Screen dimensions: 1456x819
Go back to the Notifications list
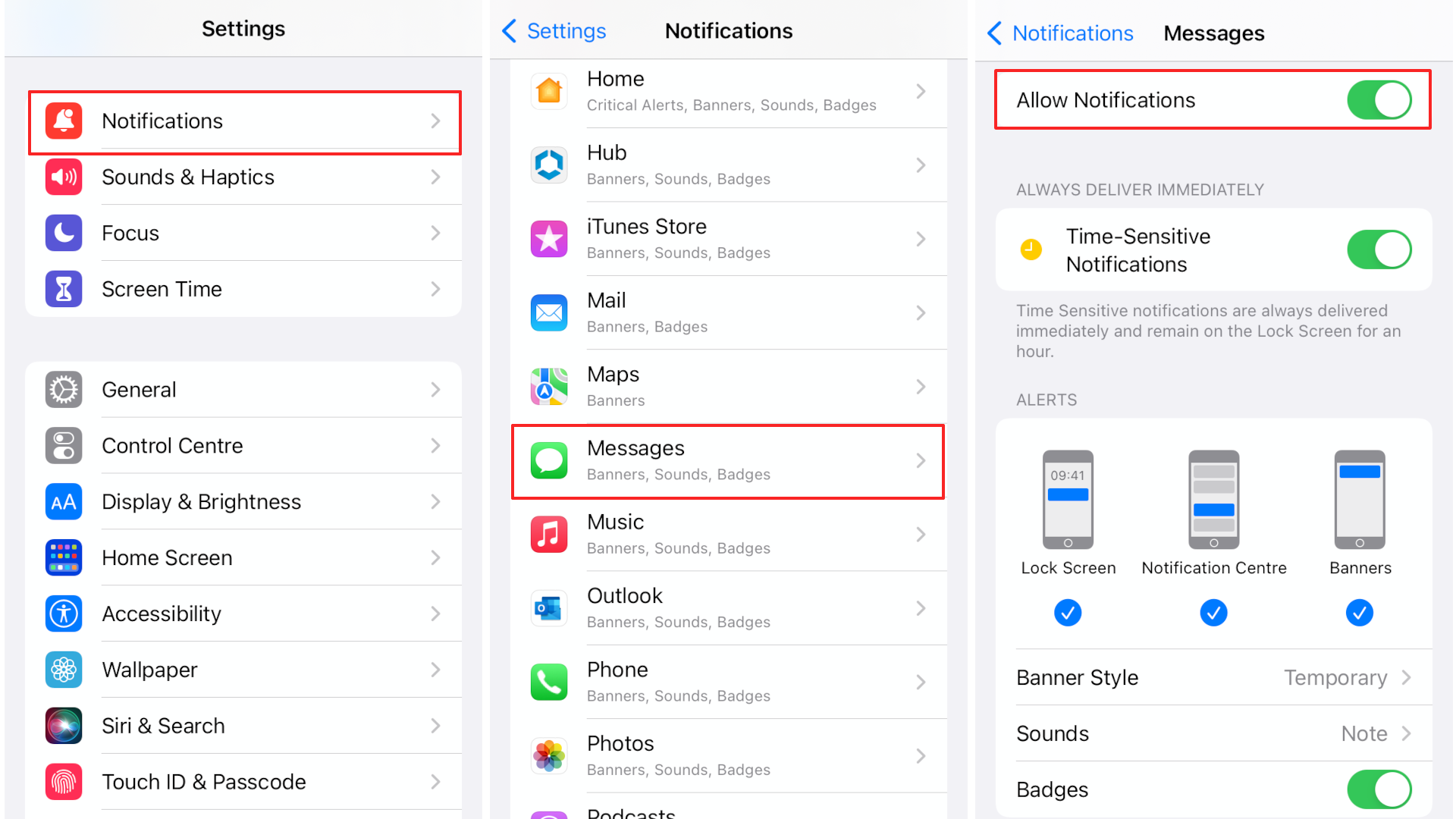(x=1060, y=33)
